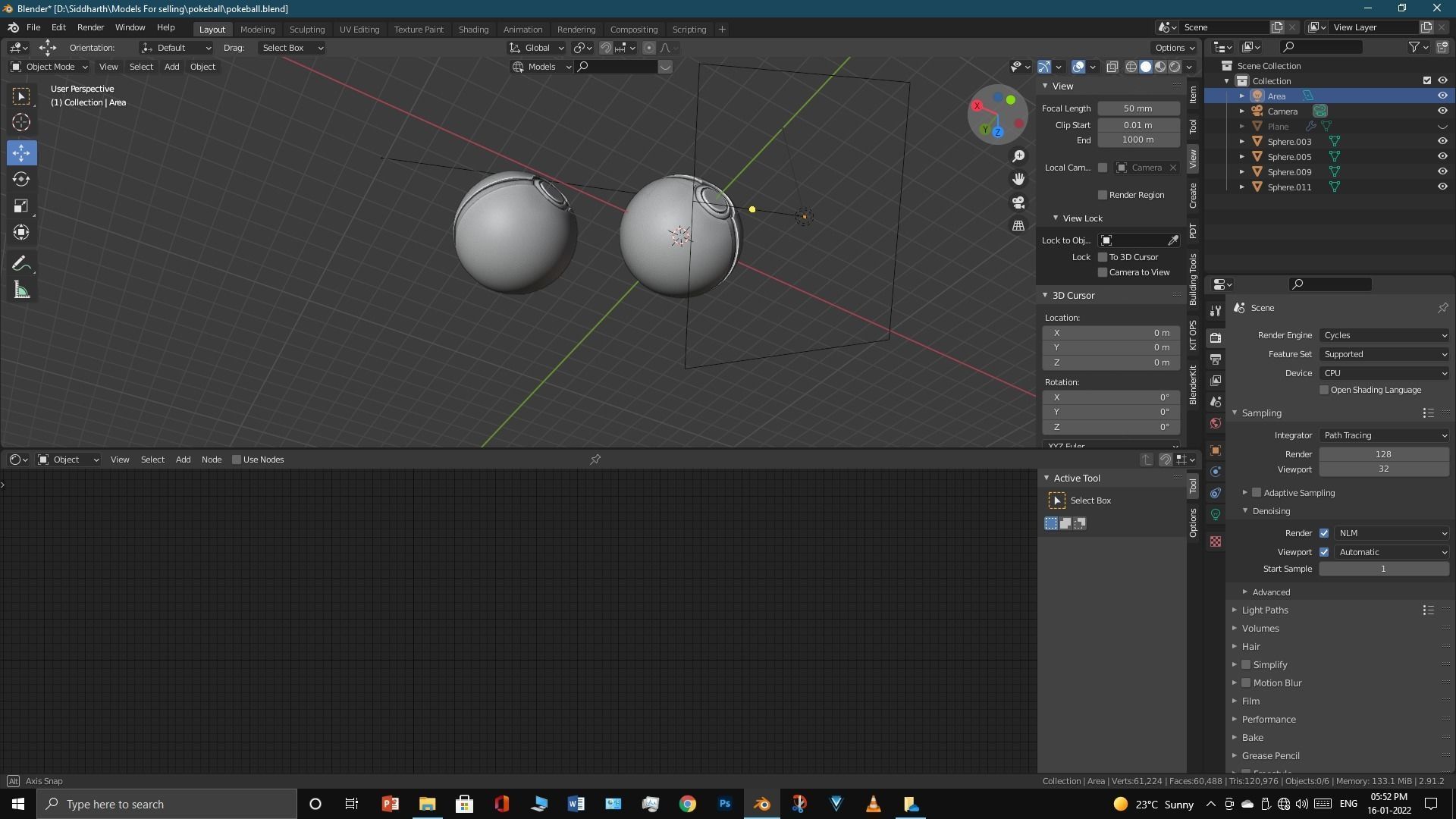This screenshot has height=819, width=1456.
Task: Open the Physics properties tab
Action: [x=1216, y=472]
